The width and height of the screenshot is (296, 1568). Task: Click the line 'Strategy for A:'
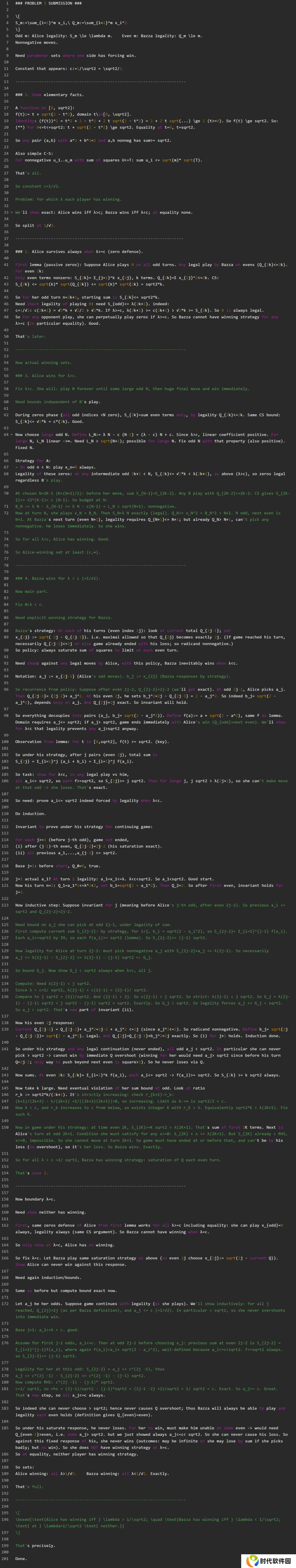(33, 461)
